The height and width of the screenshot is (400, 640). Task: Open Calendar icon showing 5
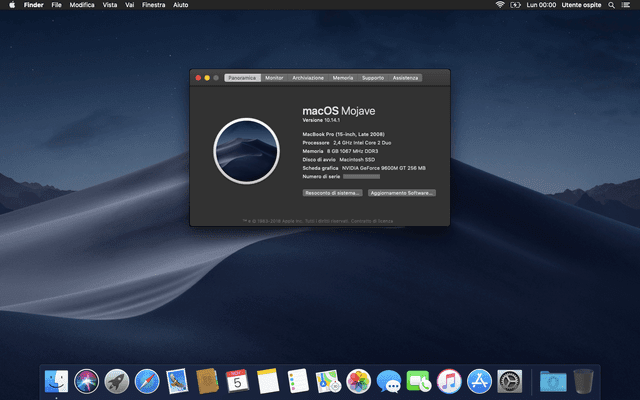[x=238, y=381]
